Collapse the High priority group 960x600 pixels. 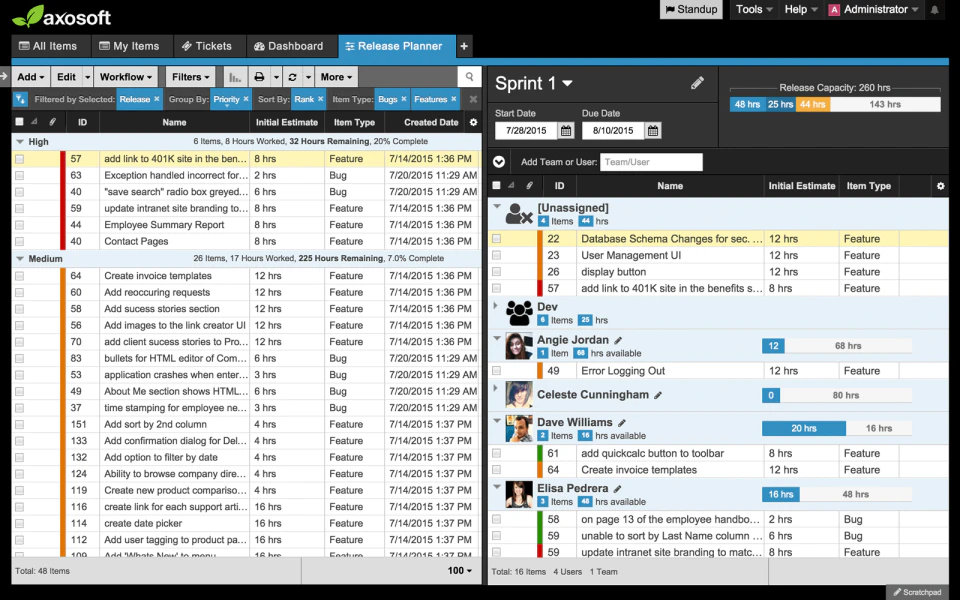click(19, 143)
